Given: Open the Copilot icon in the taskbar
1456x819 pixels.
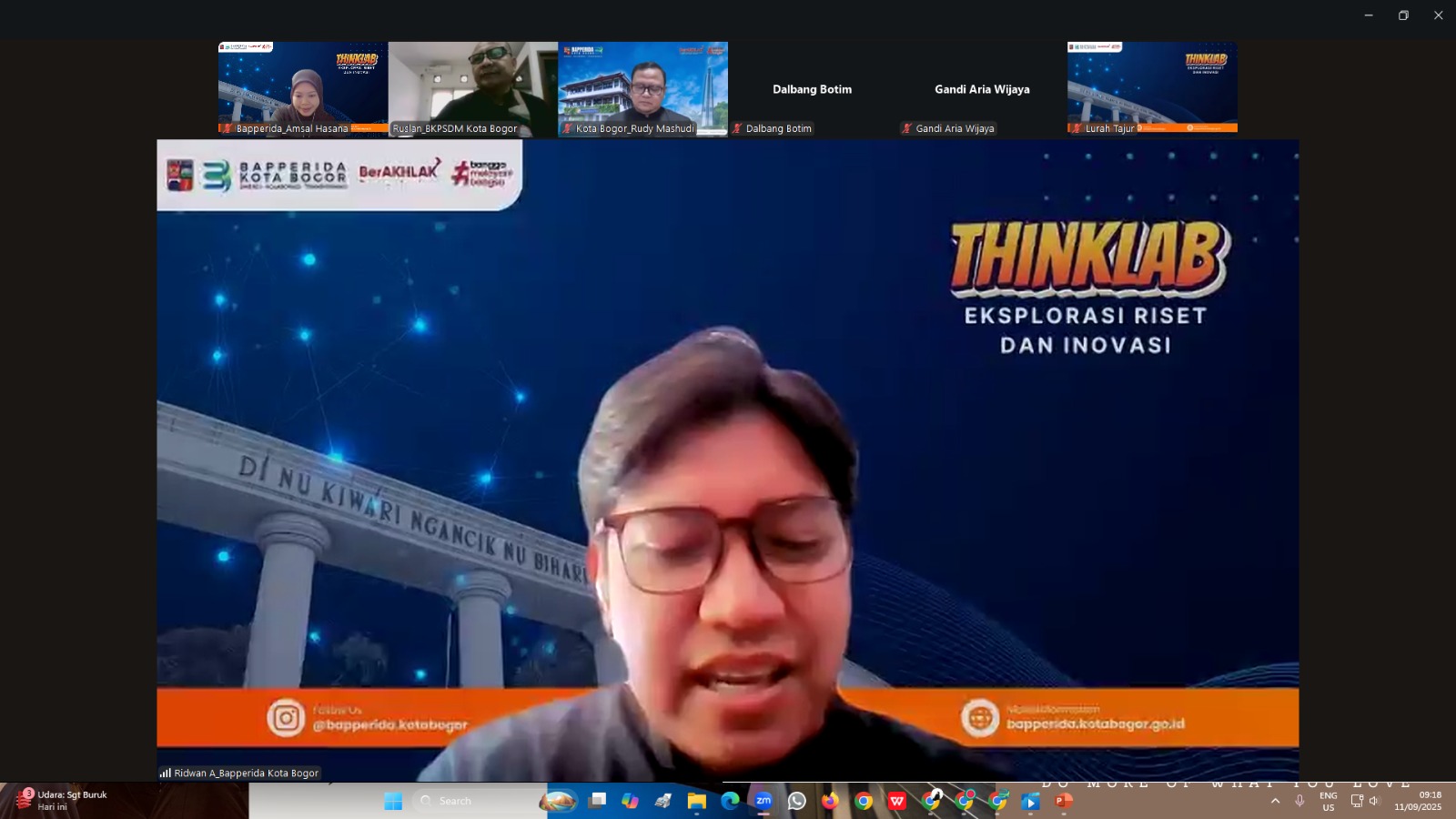Looking at the screenshot, I should point(630,801).
